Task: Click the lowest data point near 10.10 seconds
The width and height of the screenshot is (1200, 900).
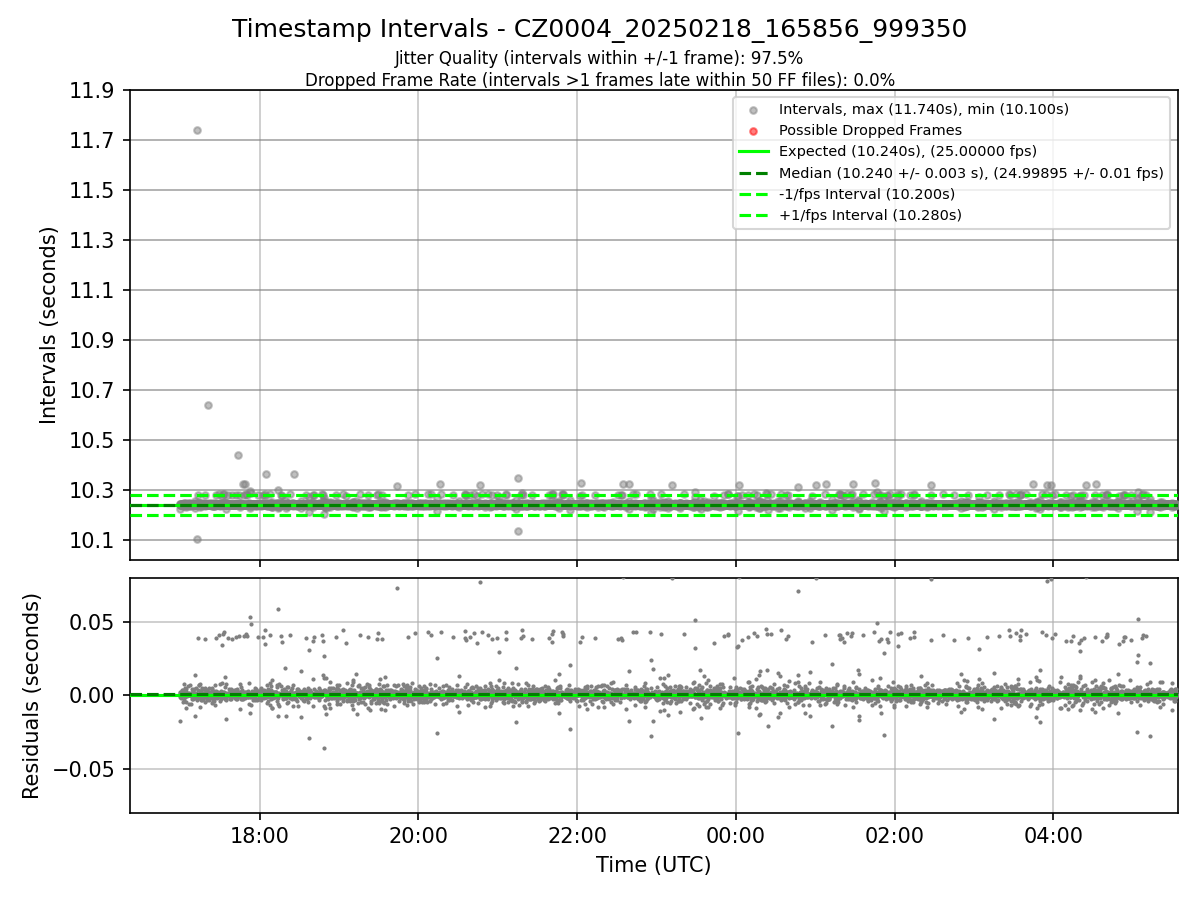Action: pos(197,539)
